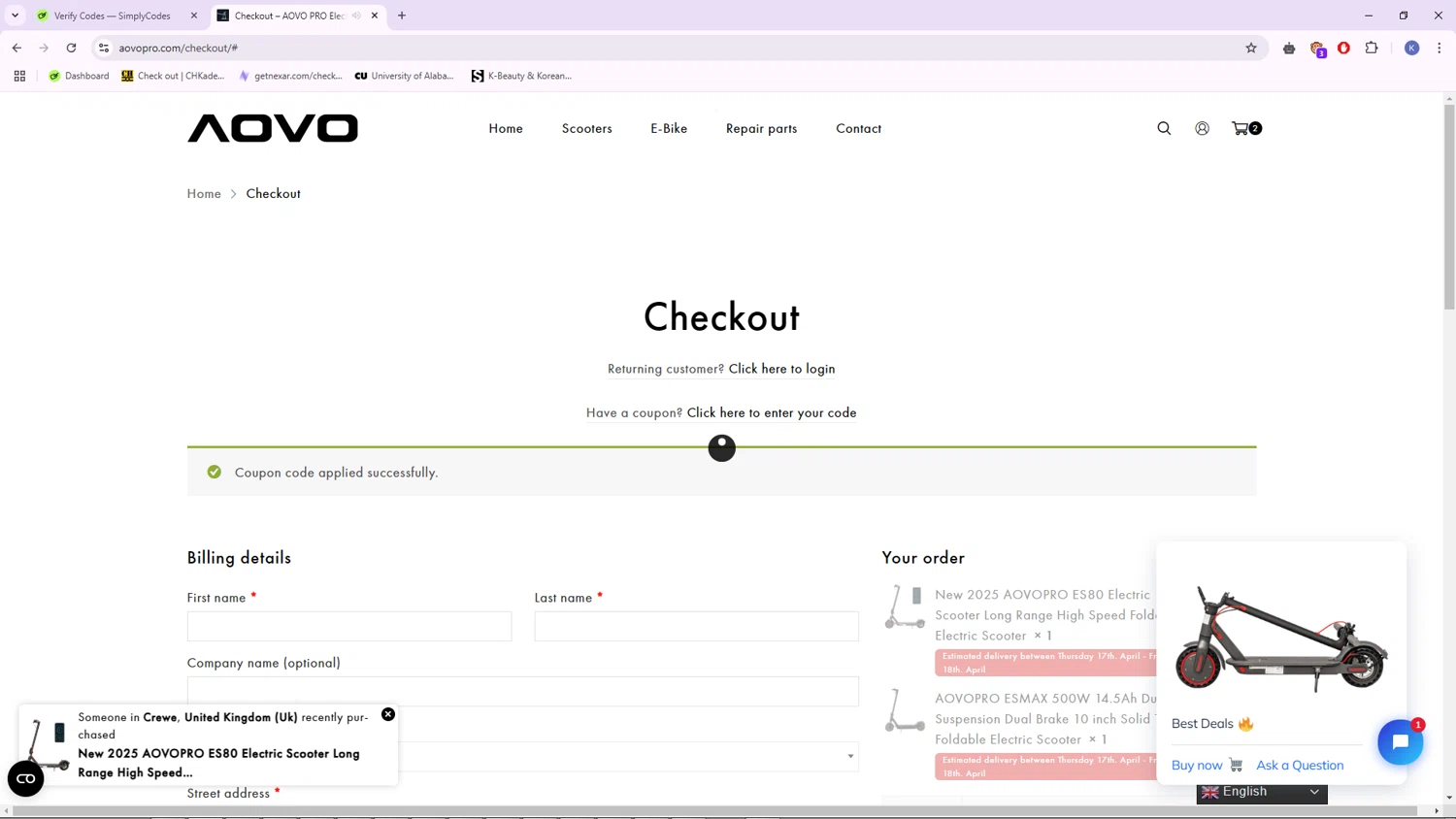Open the Chrome three-dot menu
1456x819 pixels.
coord(1439,48)
